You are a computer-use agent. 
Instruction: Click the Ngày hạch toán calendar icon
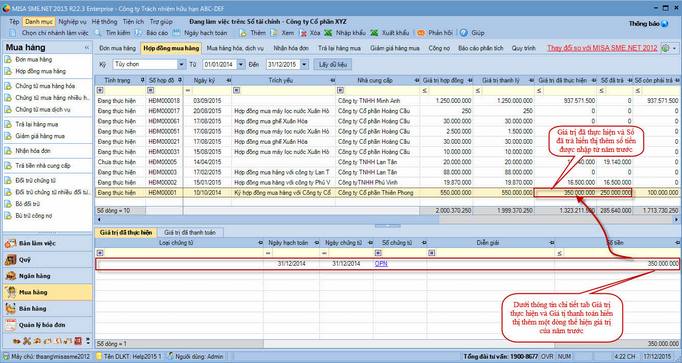pos(176,33)
